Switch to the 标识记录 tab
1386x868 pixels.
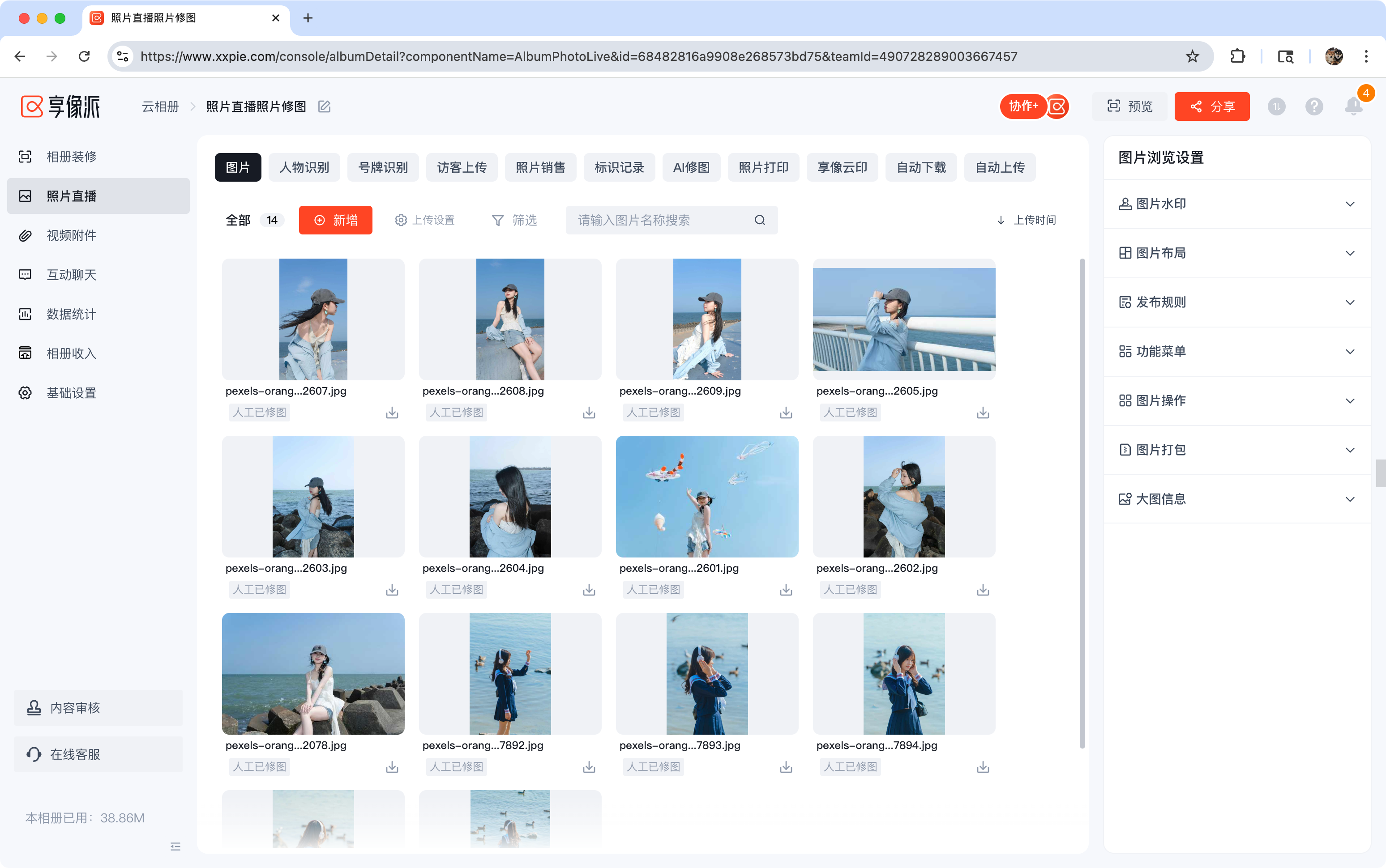click(x=619, y=168)
